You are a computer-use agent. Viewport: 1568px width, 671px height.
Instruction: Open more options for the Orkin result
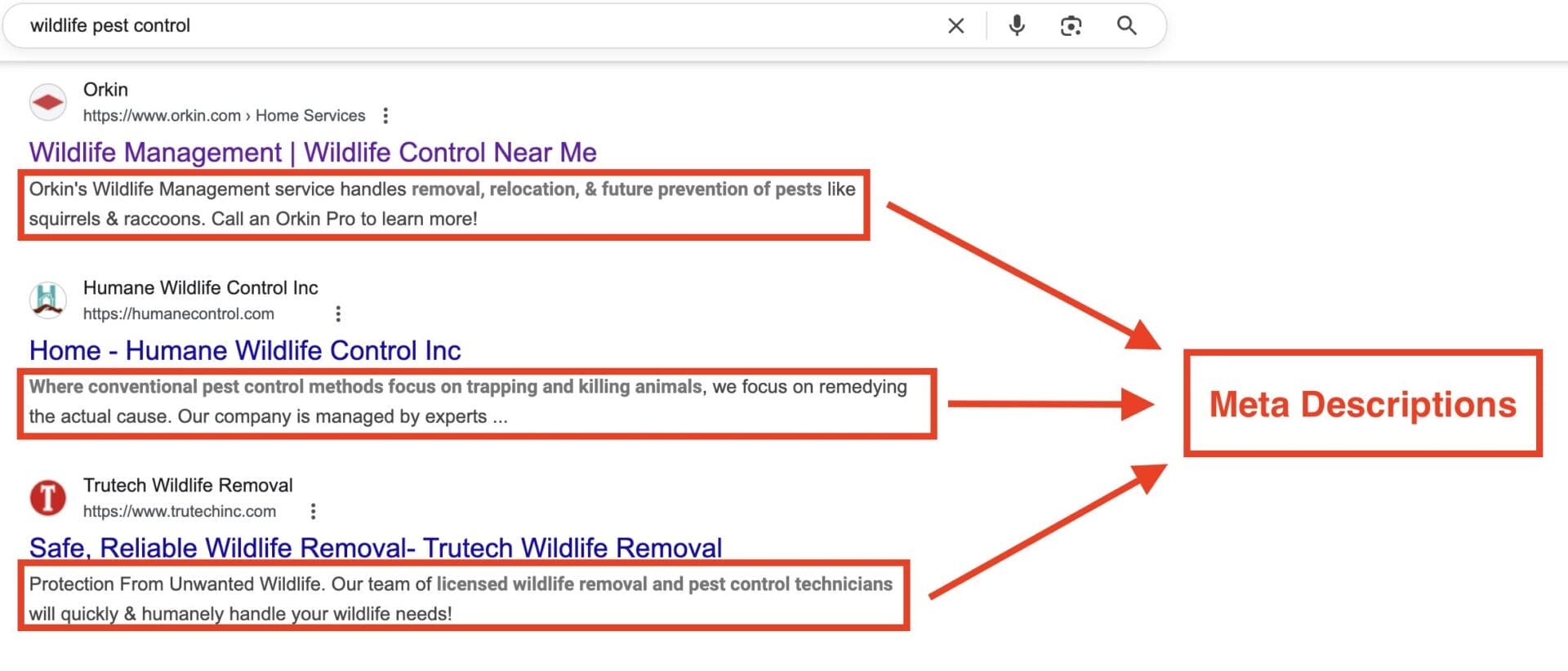pyautogui.click(x=385, y=116)
